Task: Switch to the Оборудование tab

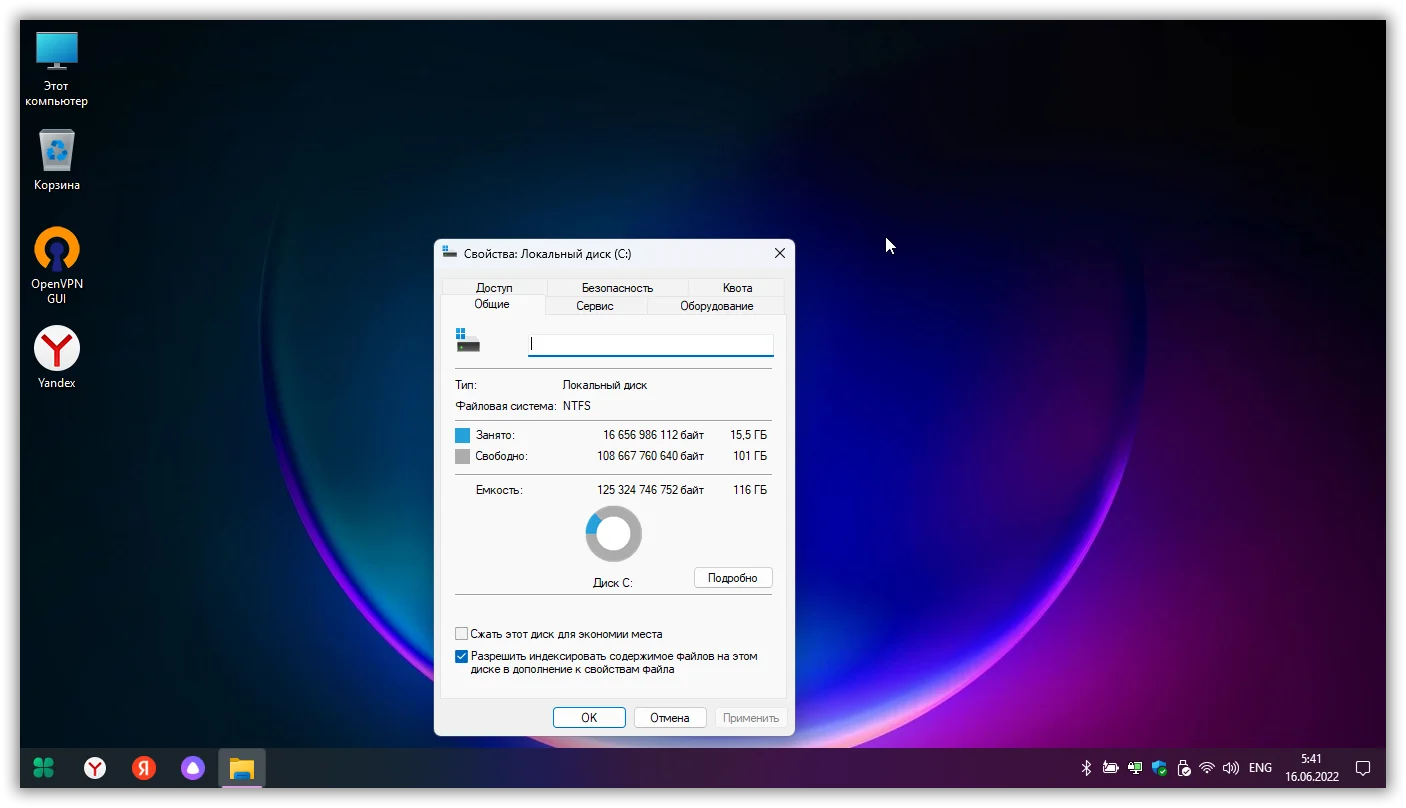Action: tap(716, 306)
